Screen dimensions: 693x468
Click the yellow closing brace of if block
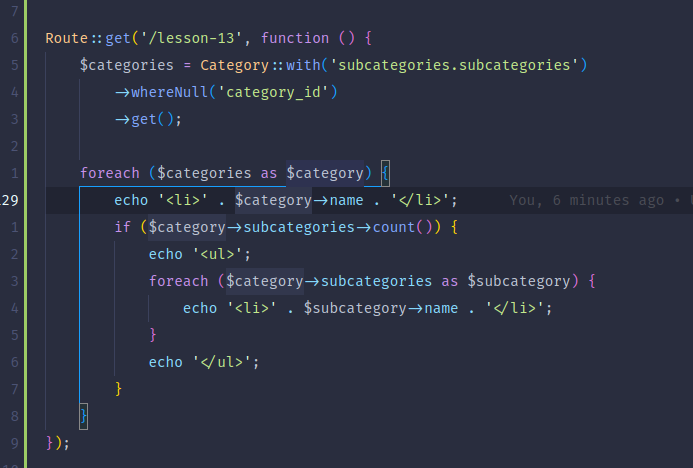(118, 389)
